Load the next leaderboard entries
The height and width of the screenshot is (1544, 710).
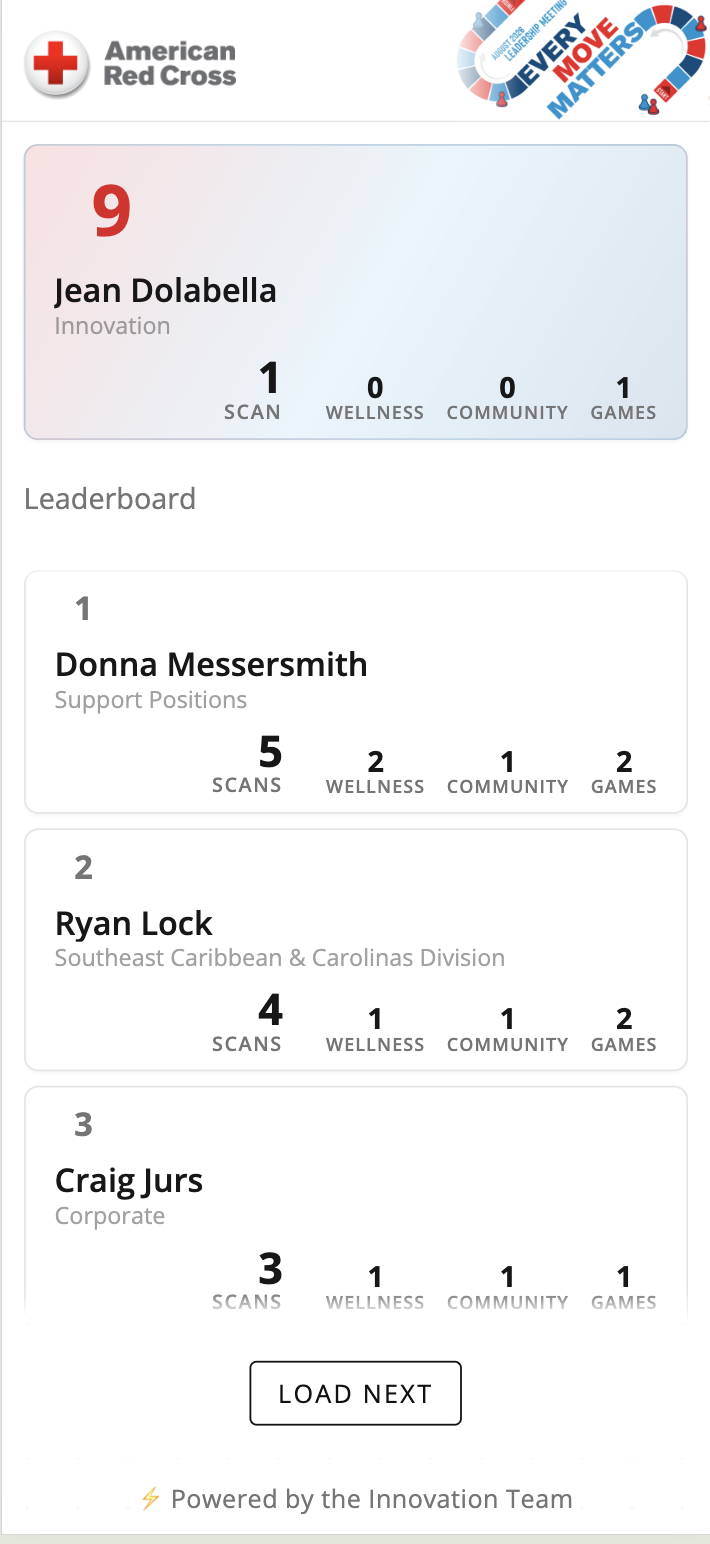click(355, 1393)
